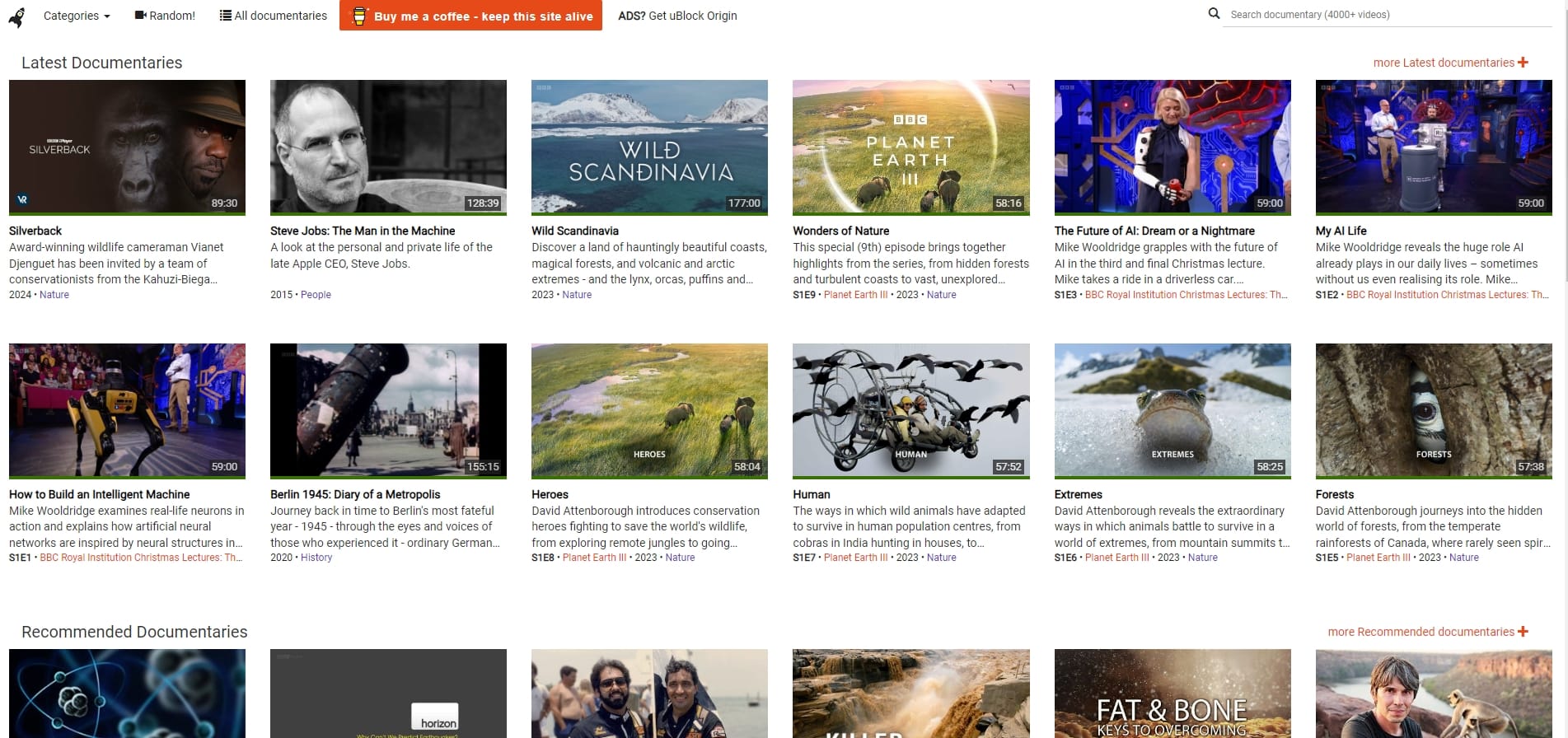
Task: Open Planet Earth III series link under Heroes
Action: coord(594,558)
